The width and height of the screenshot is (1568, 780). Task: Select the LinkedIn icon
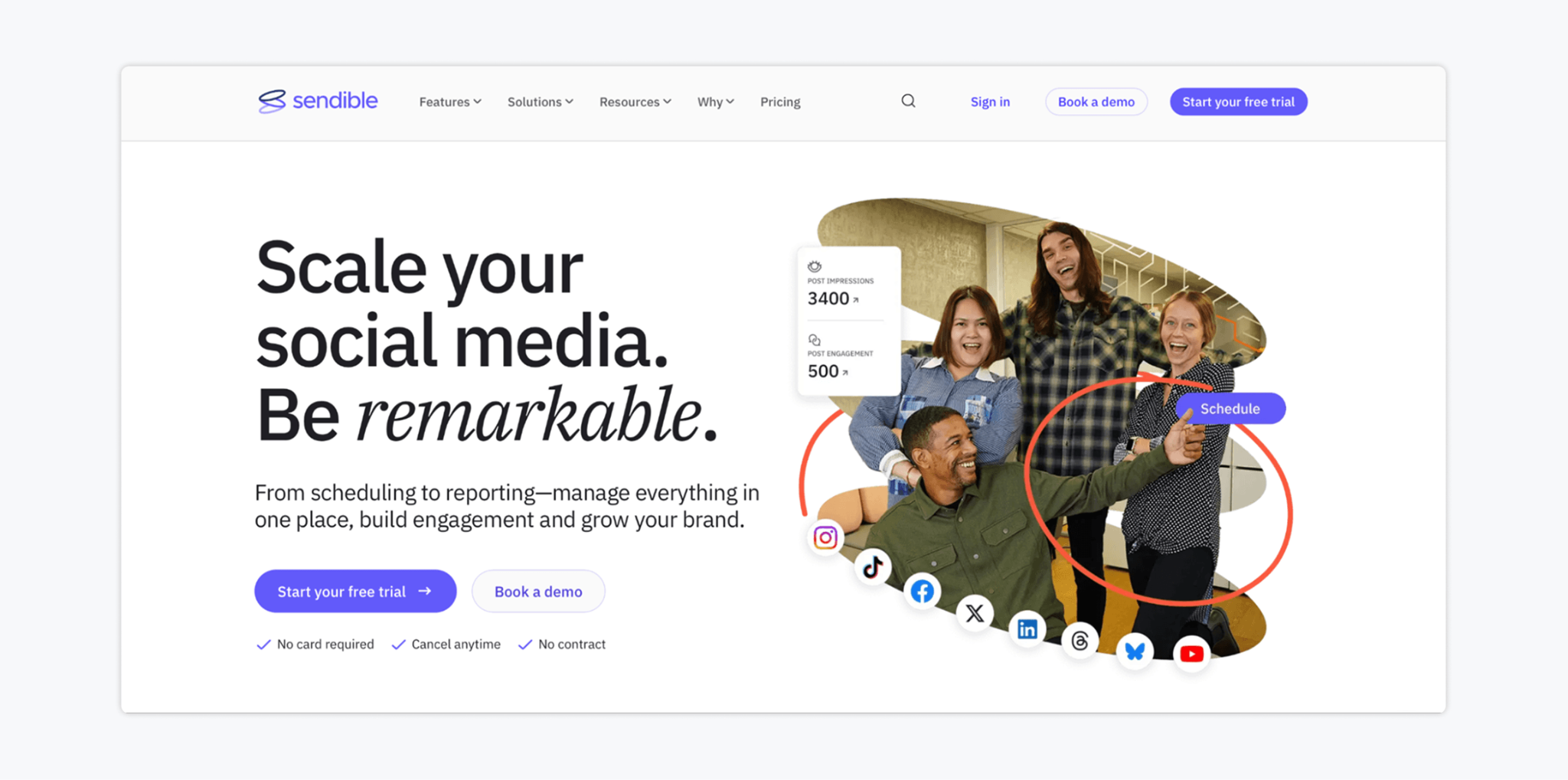(x=1027, y=628)
